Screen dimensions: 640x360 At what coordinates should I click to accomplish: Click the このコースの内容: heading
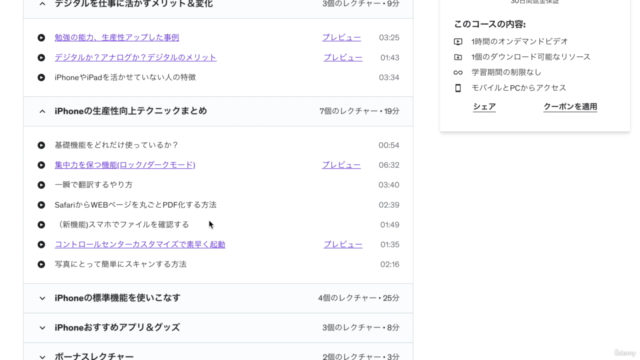click(490, 24)
